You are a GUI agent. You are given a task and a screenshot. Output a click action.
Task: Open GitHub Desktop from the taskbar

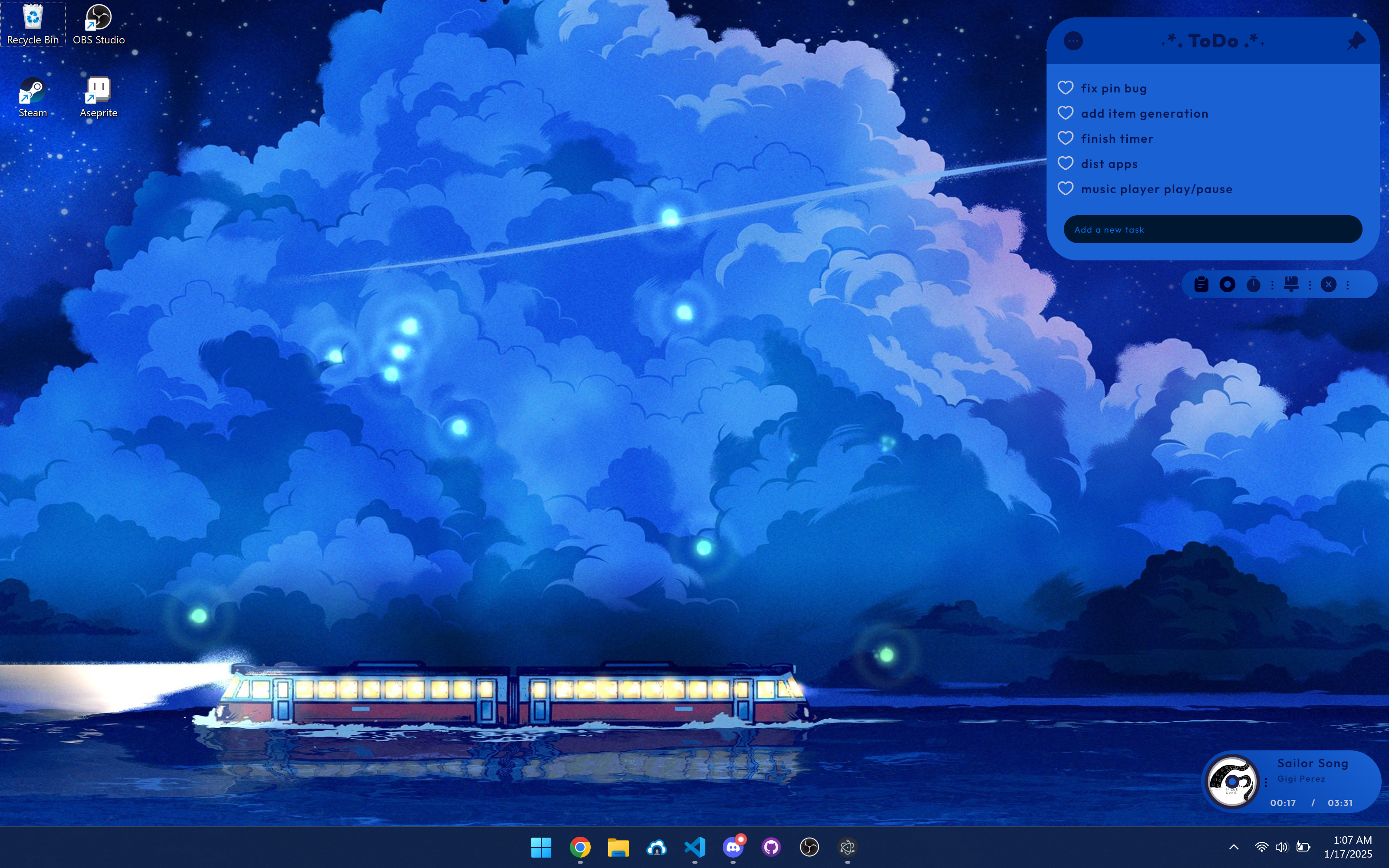click(771, 847)
